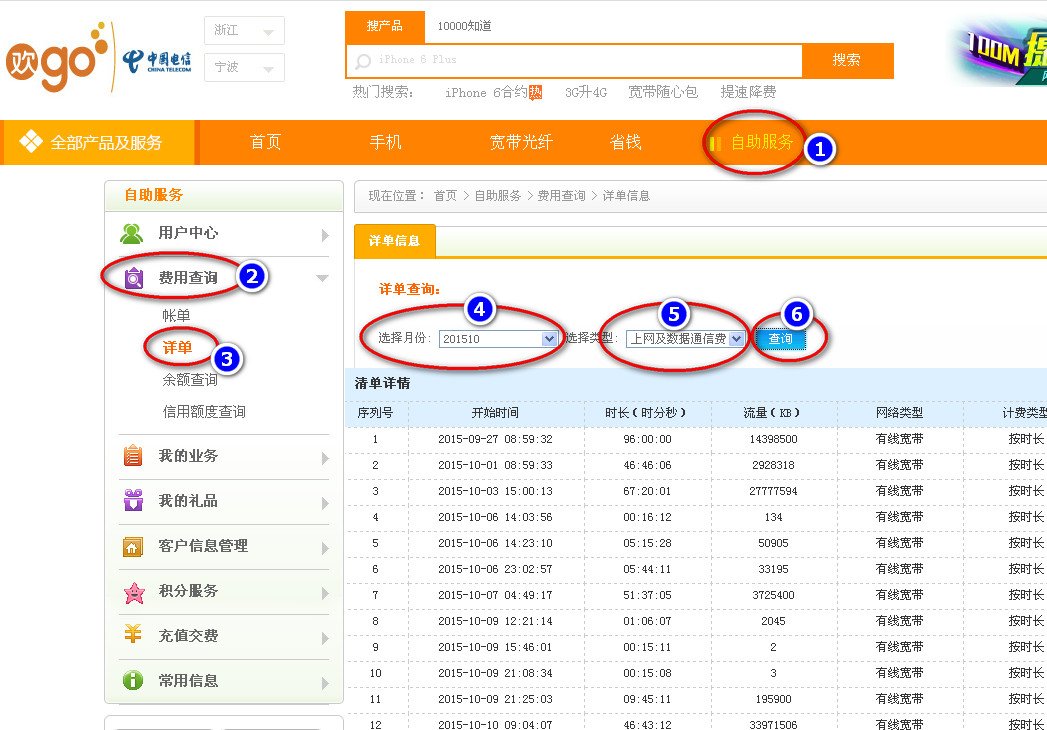Screen dimensions: 1047x730
Task: Click the diamond icon beside 全部产品及服务
Action: (33, 143)
